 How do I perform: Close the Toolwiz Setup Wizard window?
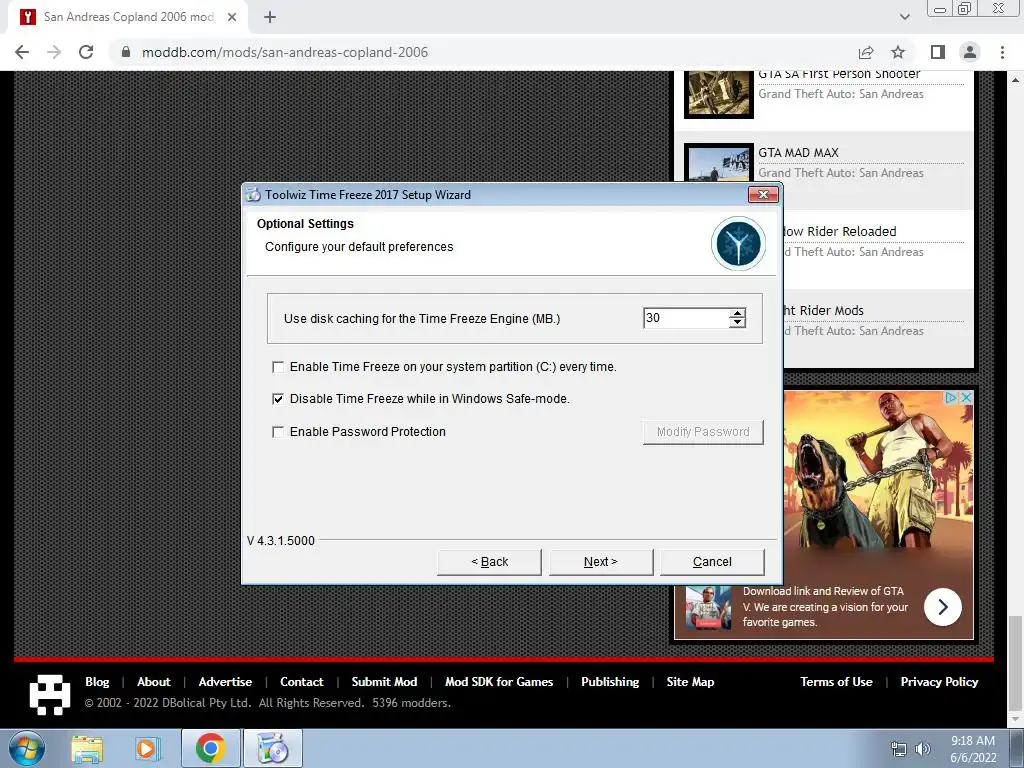(x=763, y=195)
